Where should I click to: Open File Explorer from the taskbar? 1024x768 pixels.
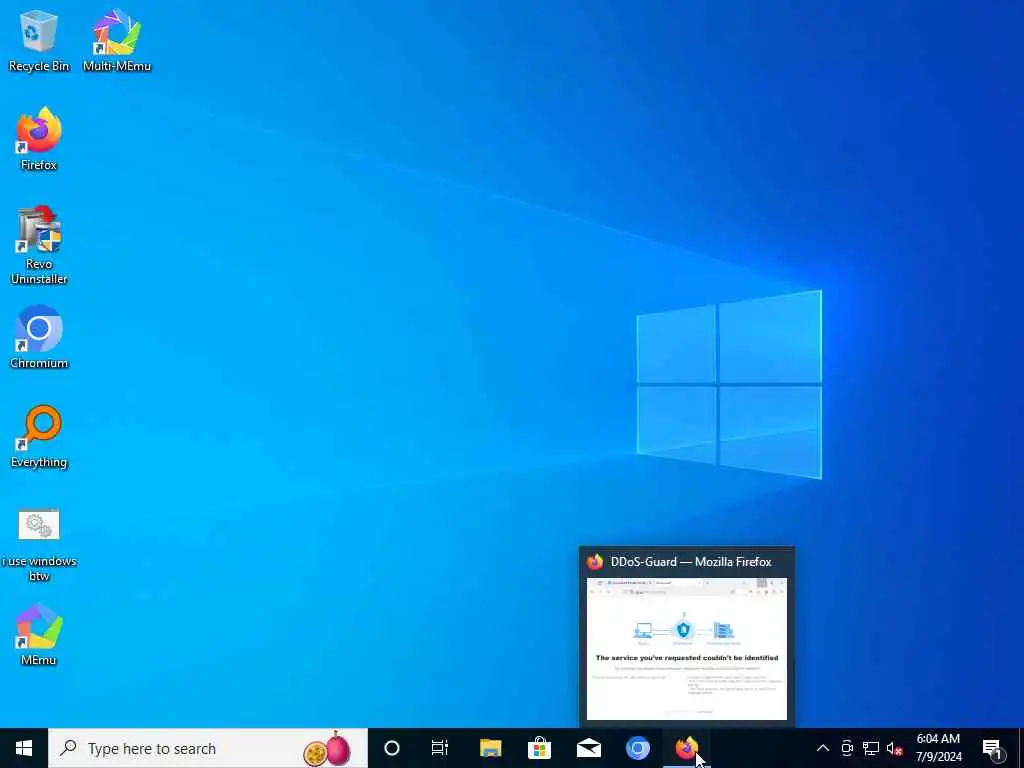490,748
